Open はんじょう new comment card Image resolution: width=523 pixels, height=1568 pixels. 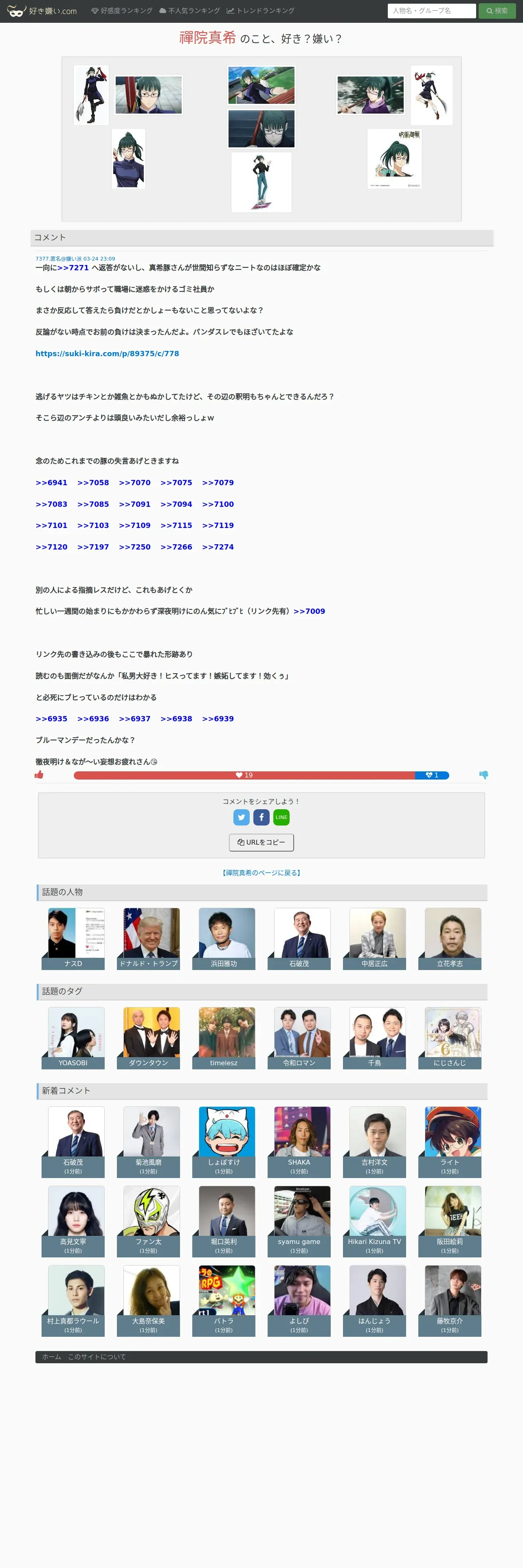(x=374, y=1301)
